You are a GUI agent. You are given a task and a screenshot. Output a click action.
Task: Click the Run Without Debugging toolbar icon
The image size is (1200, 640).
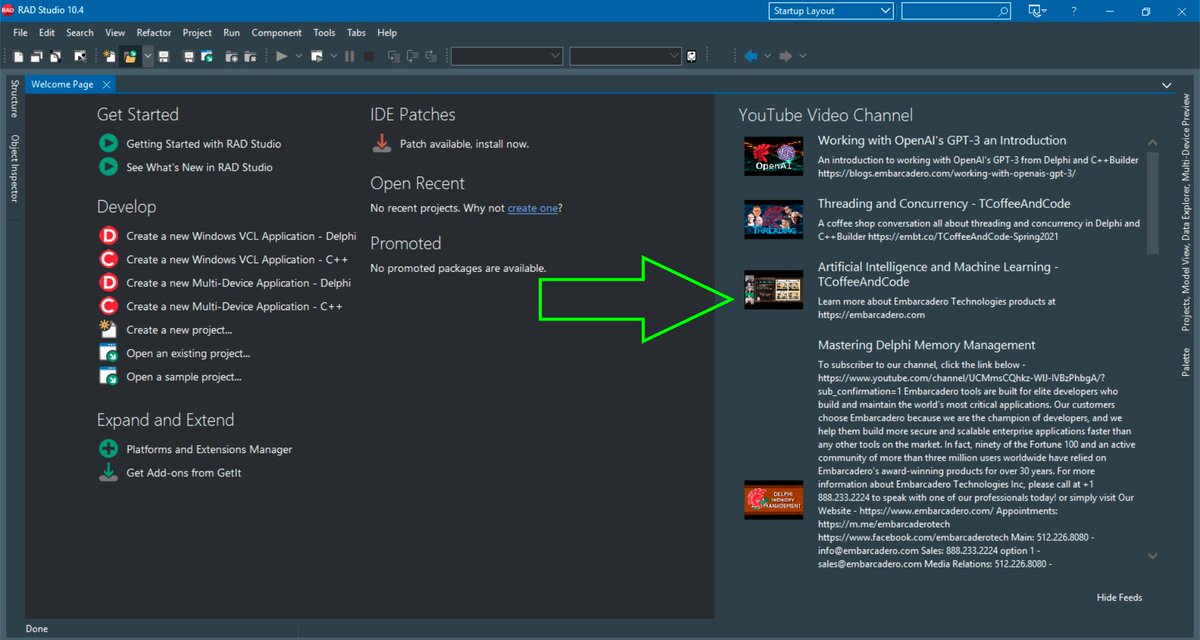coord(317,56)
